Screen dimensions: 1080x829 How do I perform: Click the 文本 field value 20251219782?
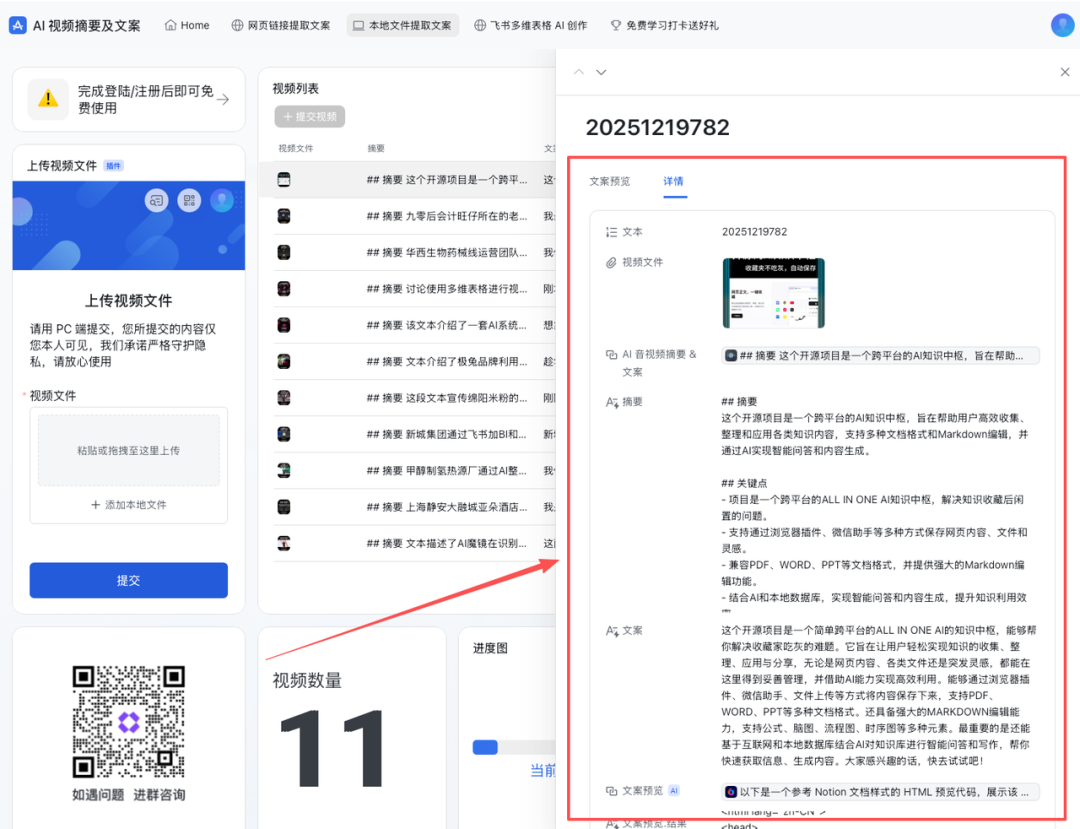754,232
